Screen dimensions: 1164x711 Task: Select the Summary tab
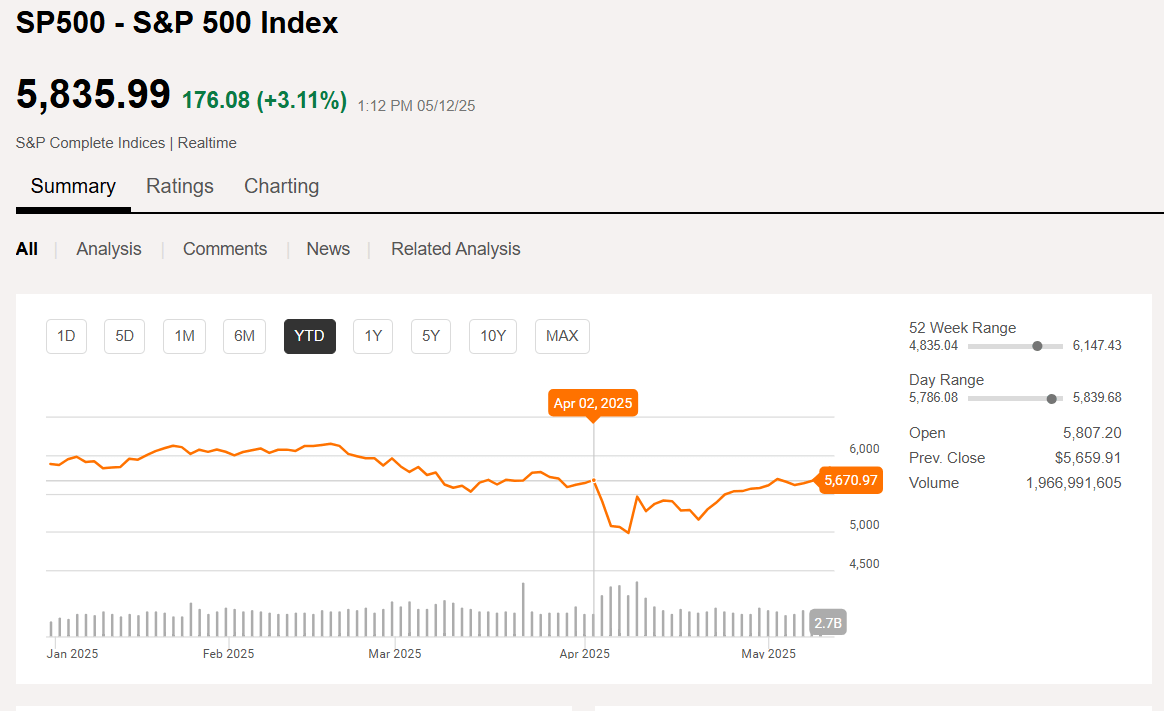tap(73, 186)
